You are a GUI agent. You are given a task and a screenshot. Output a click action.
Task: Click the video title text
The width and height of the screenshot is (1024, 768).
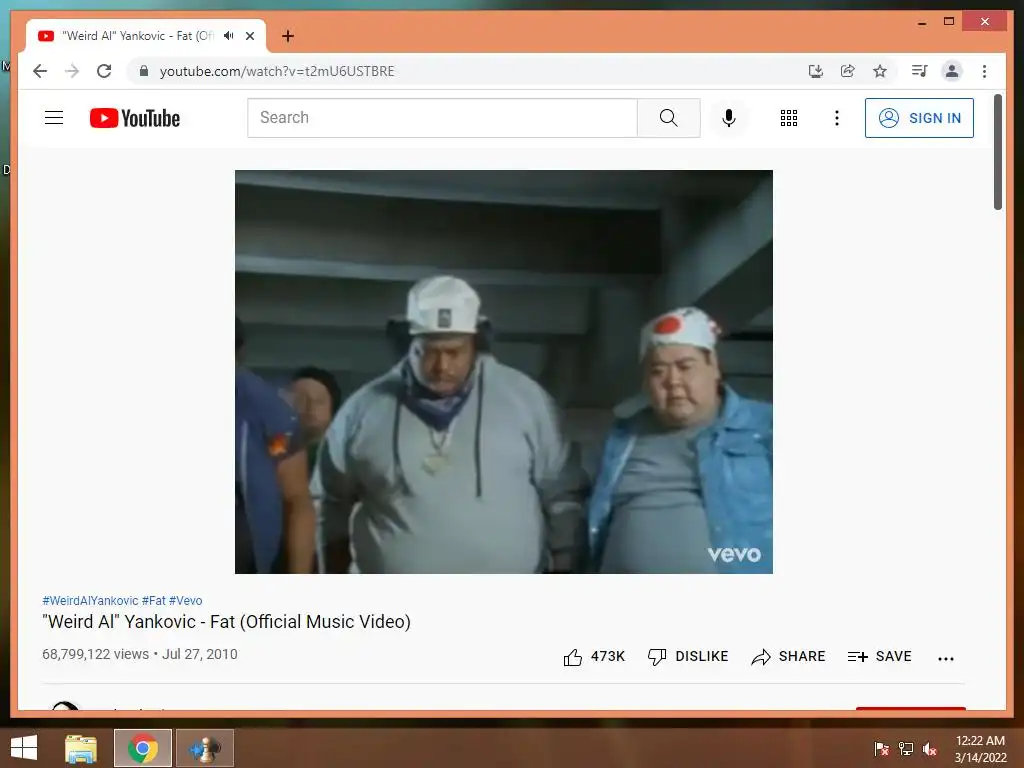(226, 622)
